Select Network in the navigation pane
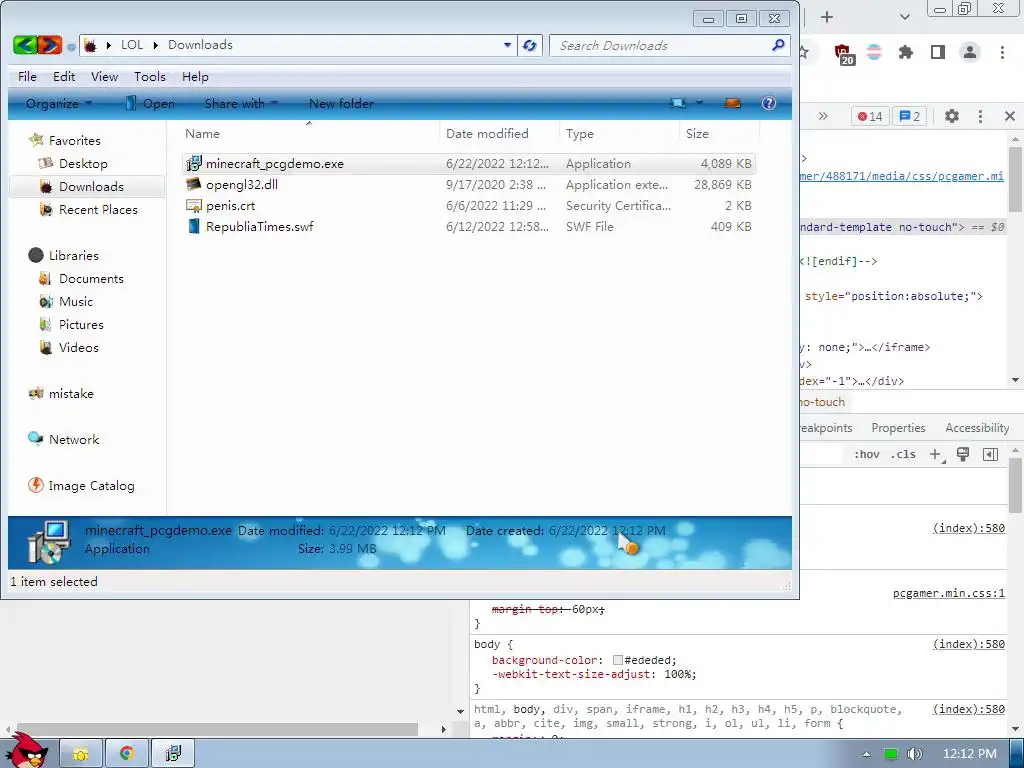Screen dimensions: 1024x768 (73, 440)
